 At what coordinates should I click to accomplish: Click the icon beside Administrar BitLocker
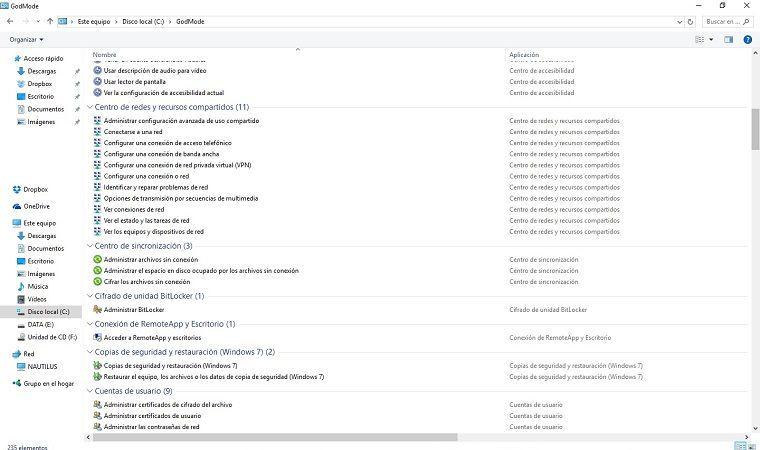click(x=97, y=309)
